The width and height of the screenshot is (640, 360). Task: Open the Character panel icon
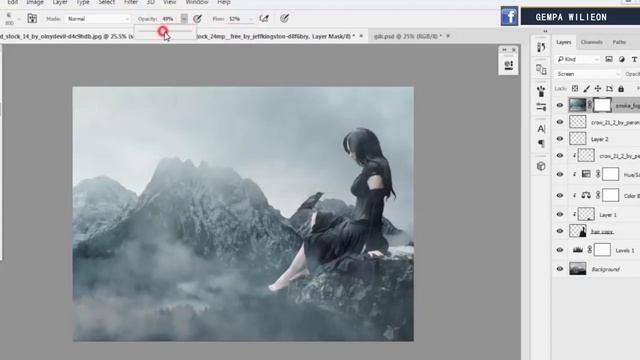[x=541, y=129]
